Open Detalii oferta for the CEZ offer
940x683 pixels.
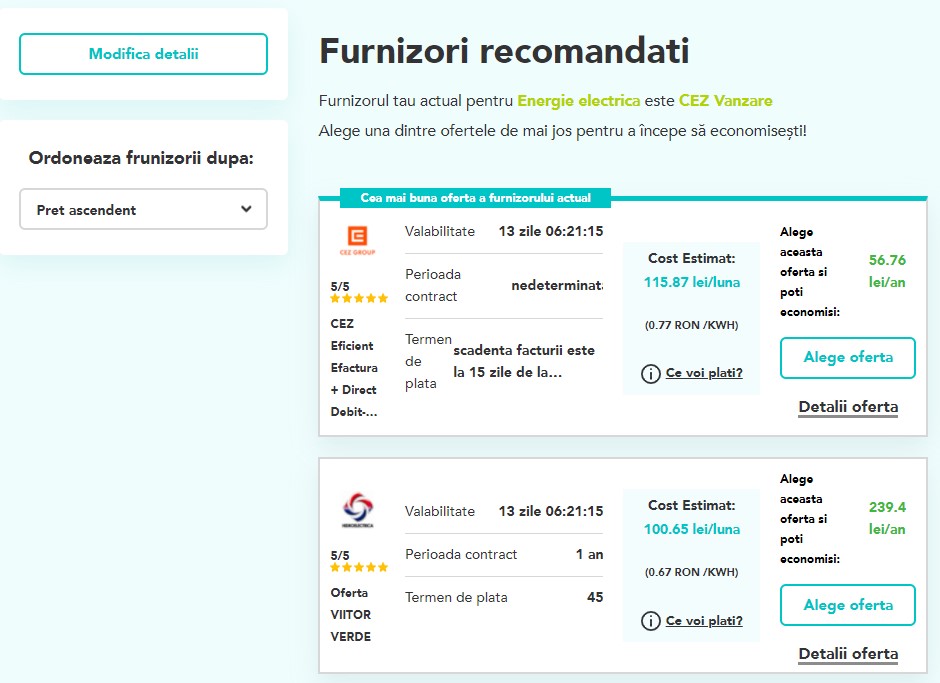(848, 407)
